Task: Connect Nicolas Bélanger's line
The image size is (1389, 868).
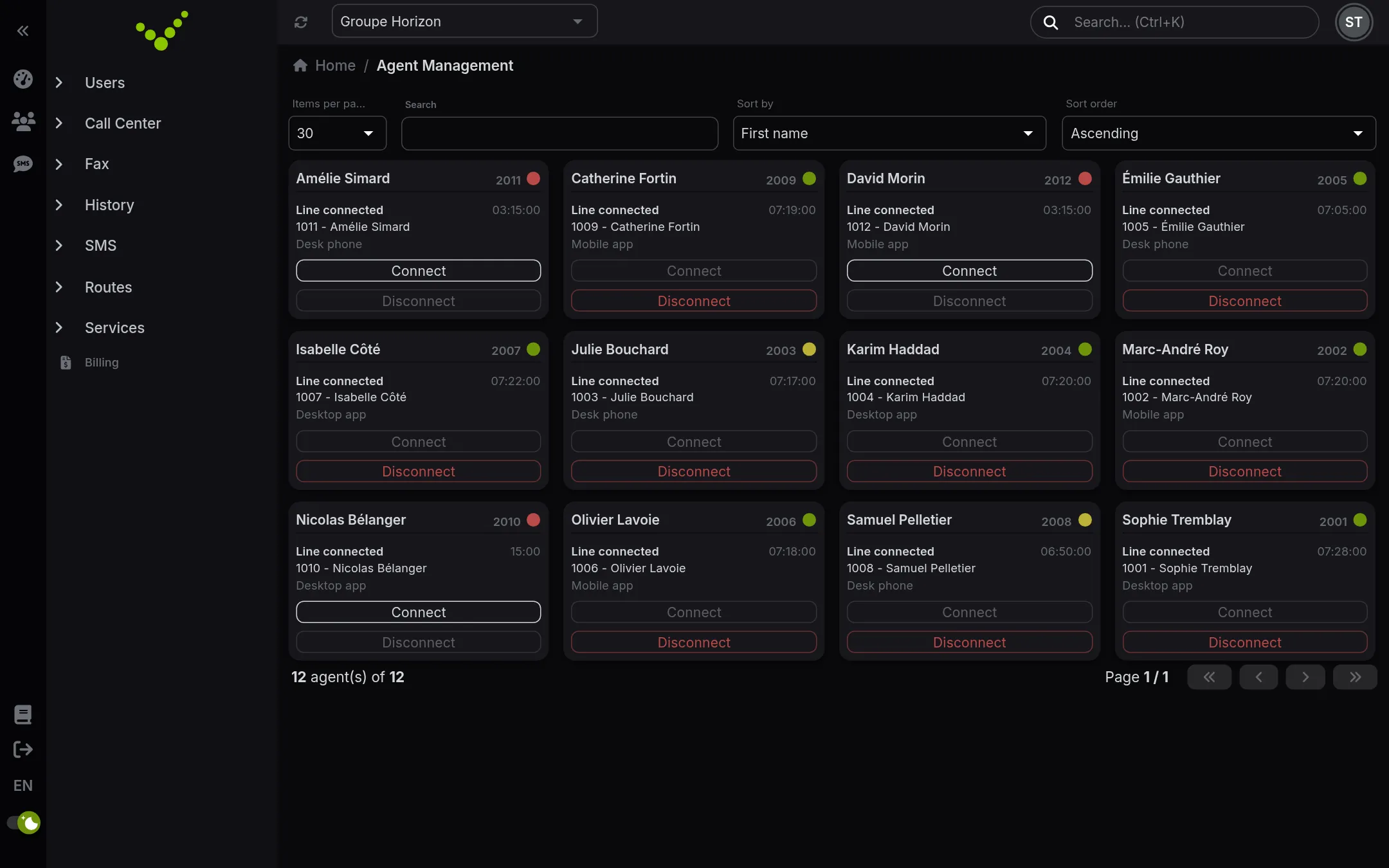Action: tap(418, 612)
